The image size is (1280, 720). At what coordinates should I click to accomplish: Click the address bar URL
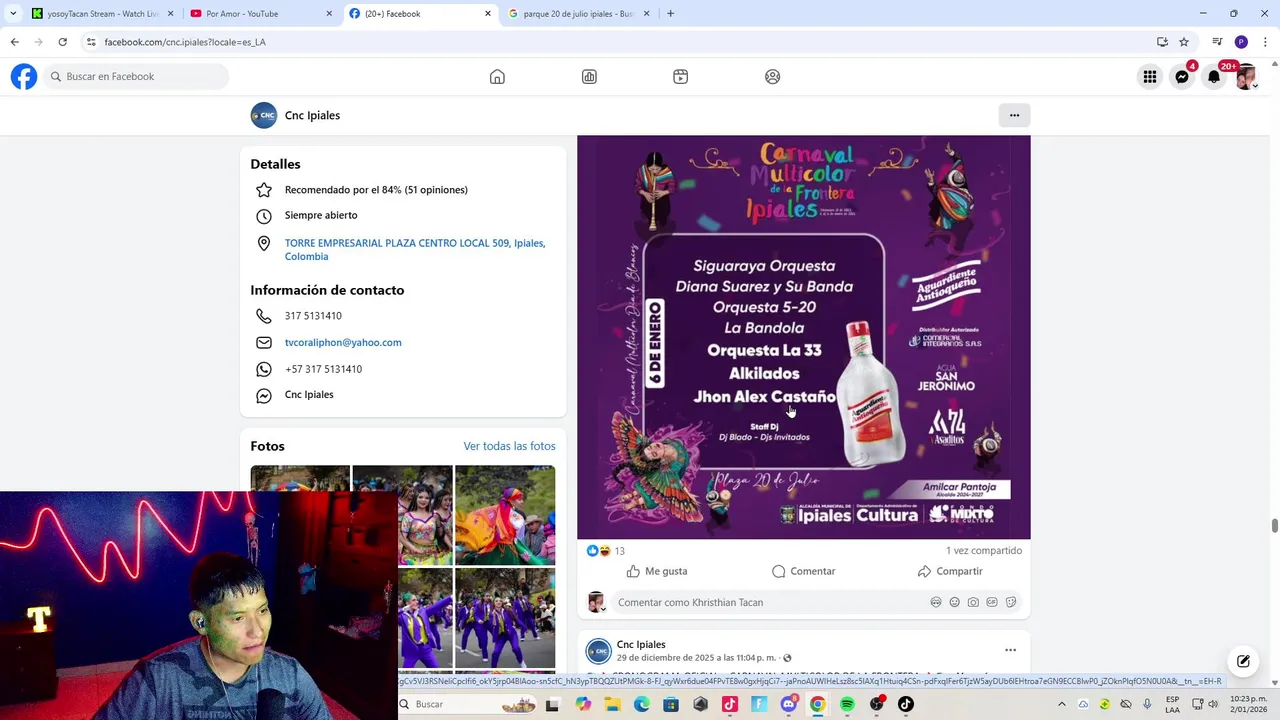(185, 42)
